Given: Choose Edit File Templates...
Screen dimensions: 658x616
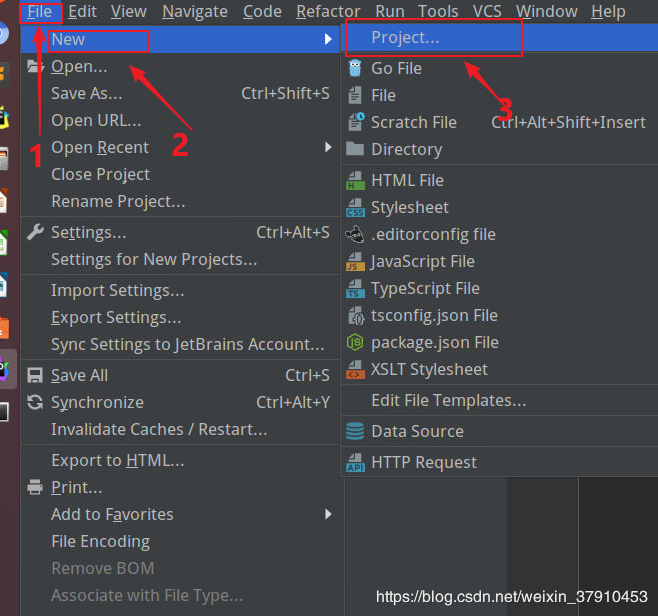Looking at the screenshot, I should point(499,400).
